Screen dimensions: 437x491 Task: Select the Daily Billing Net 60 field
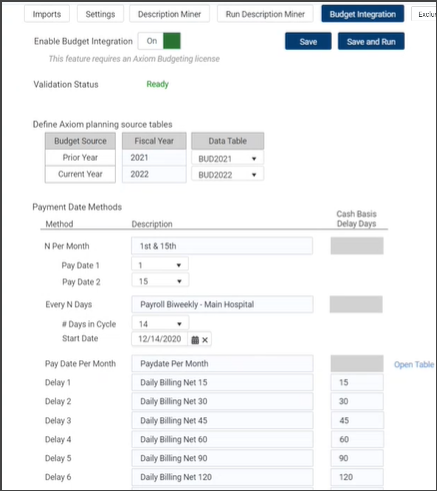[222, 439]
